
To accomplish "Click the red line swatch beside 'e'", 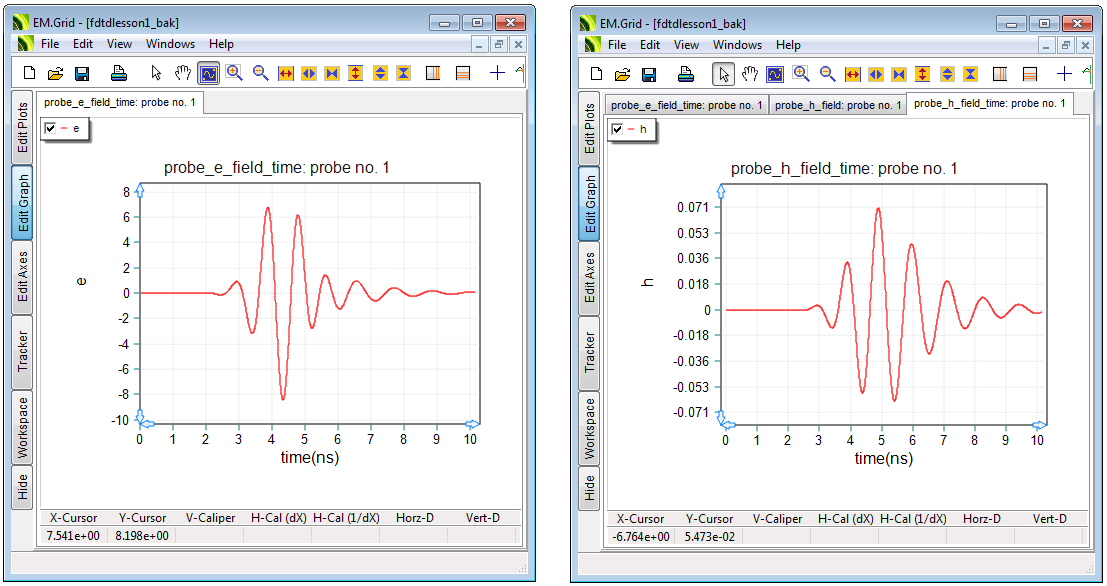I will pyautogui.click(x=64, y=128).
